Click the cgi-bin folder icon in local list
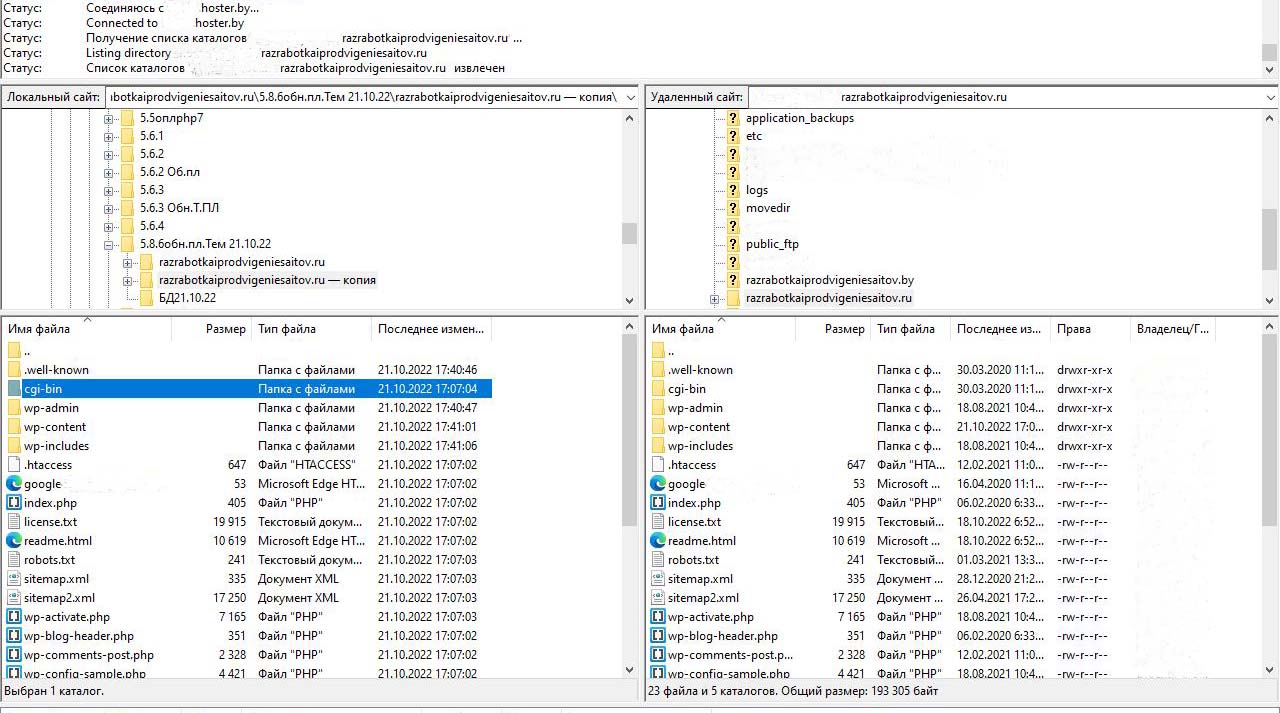 tap(14, 389)
